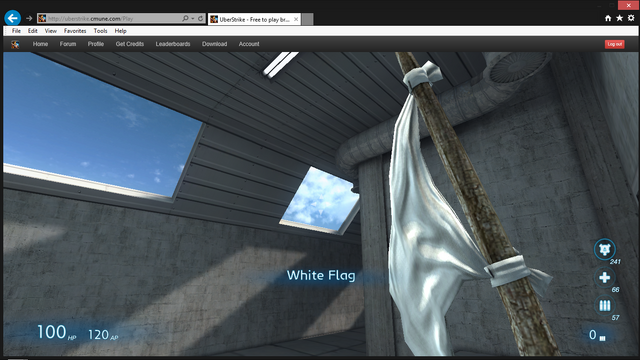Viewport: 640px width, 360px height.
Task: Select the health plus quick item icon (66)
Action: [x=604, y=278]
